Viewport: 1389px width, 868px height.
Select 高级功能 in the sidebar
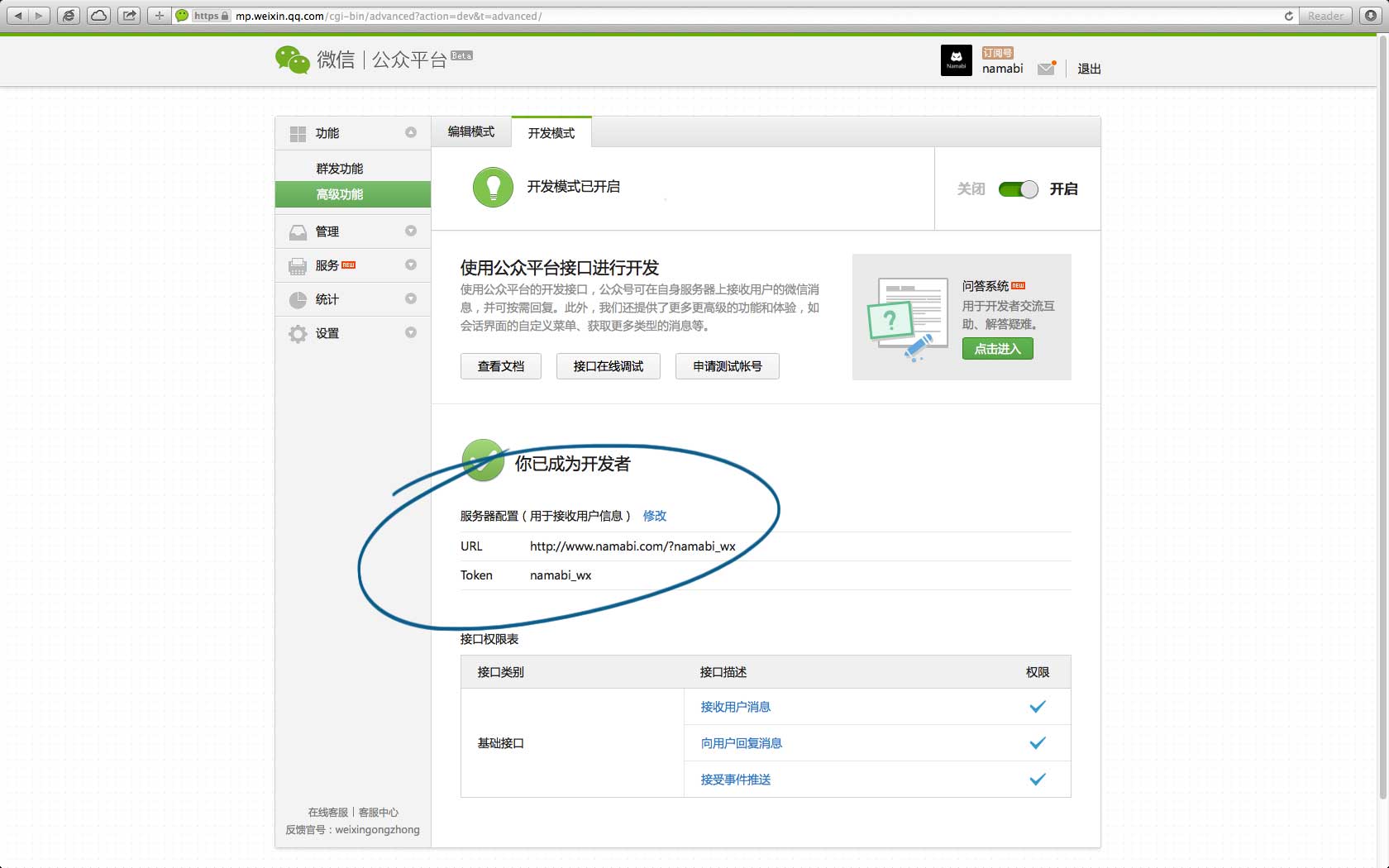point(353,194)
